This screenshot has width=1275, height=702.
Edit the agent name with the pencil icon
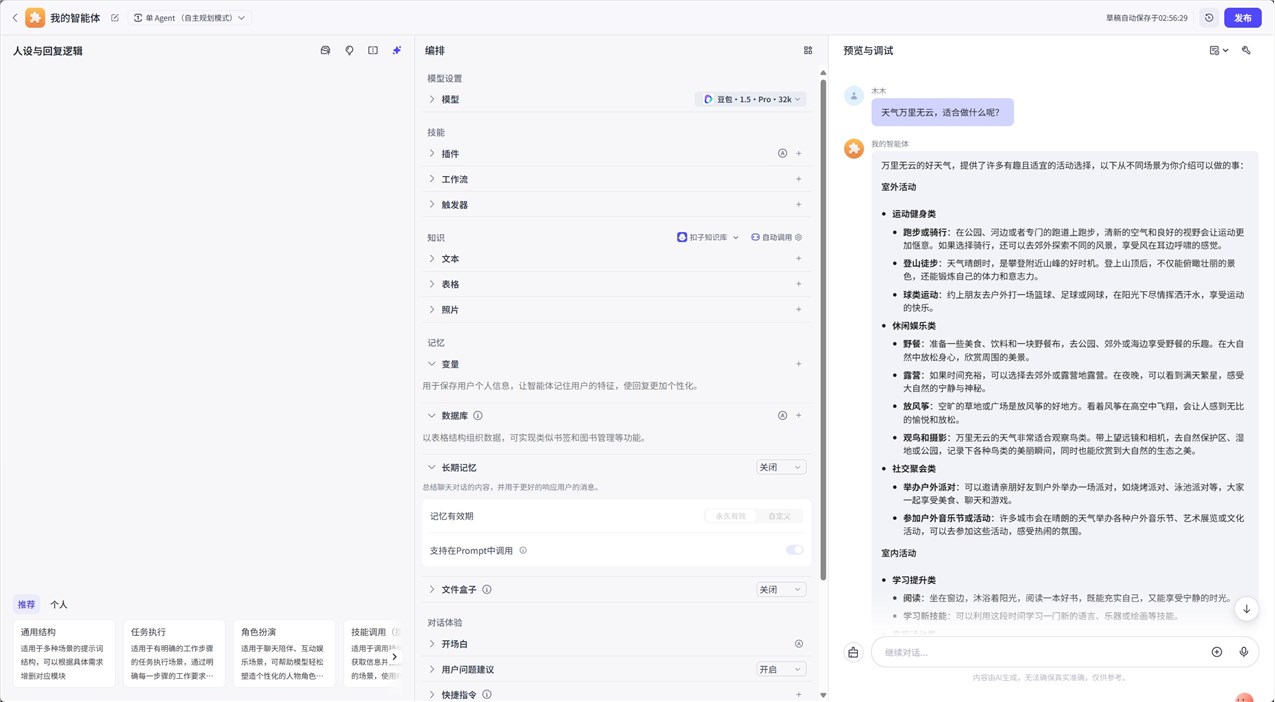pyautogui.click(x=115, y=18)
